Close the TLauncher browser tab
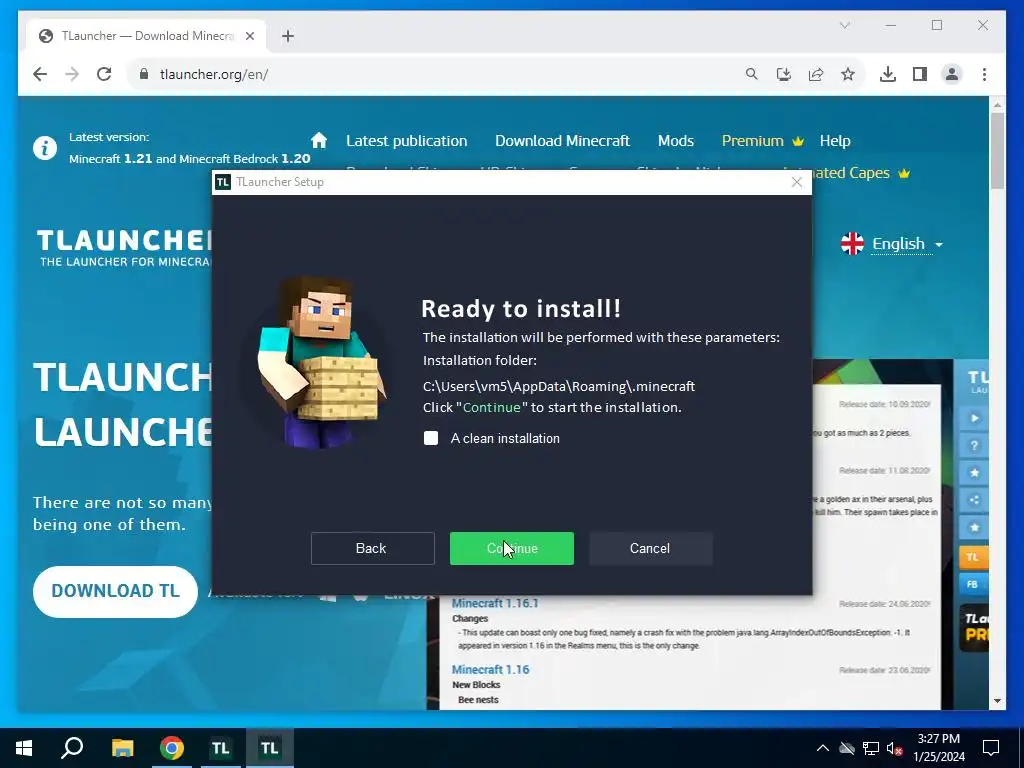Viewport: 1024px width, 768px height. [x=249, y=37]
